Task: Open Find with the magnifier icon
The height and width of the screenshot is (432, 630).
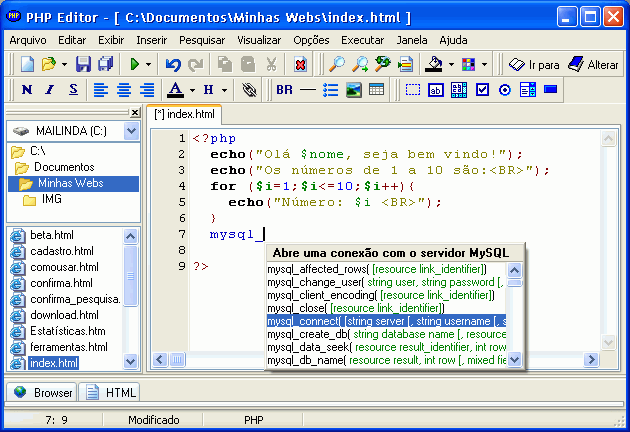Action: [336, 64]
